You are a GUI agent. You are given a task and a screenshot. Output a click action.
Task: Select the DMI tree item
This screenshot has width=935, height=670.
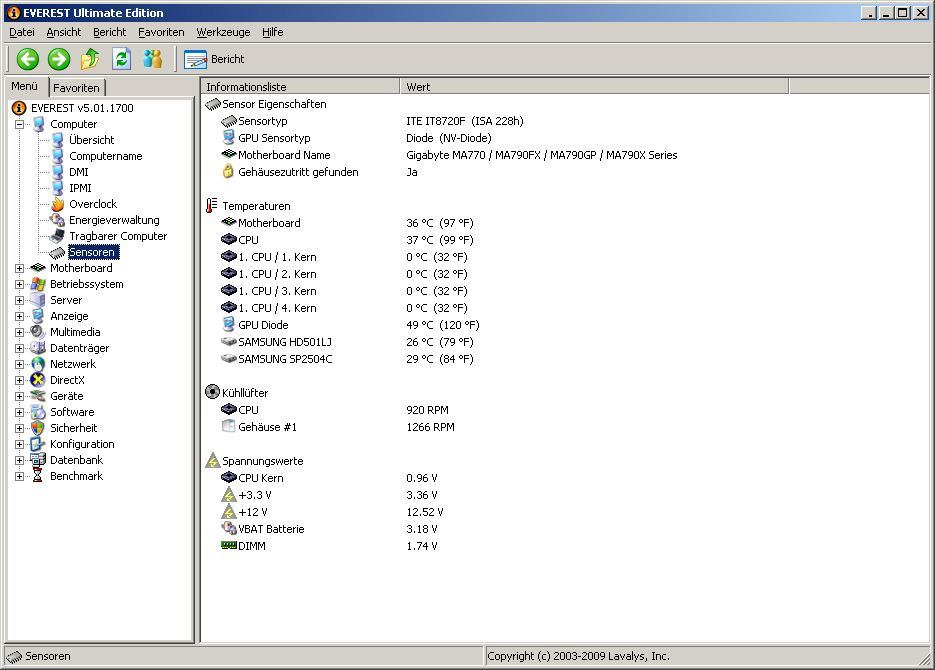coord(79,172)
